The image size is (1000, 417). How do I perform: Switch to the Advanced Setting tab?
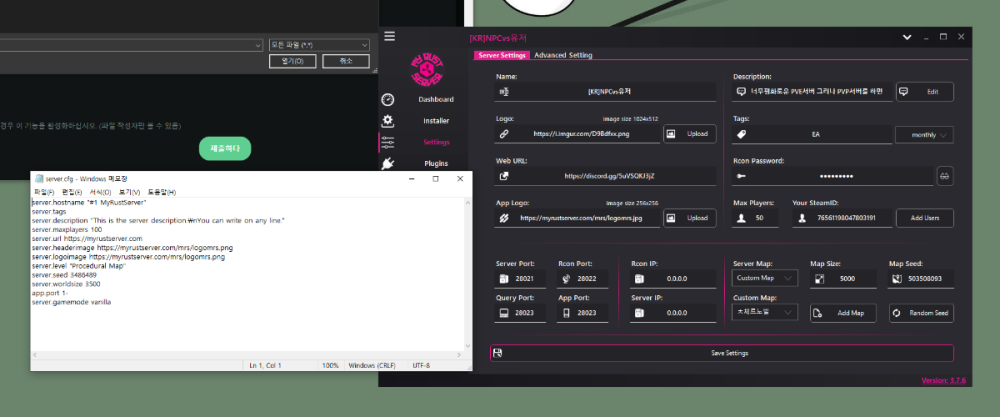click(x=563, y=56)
